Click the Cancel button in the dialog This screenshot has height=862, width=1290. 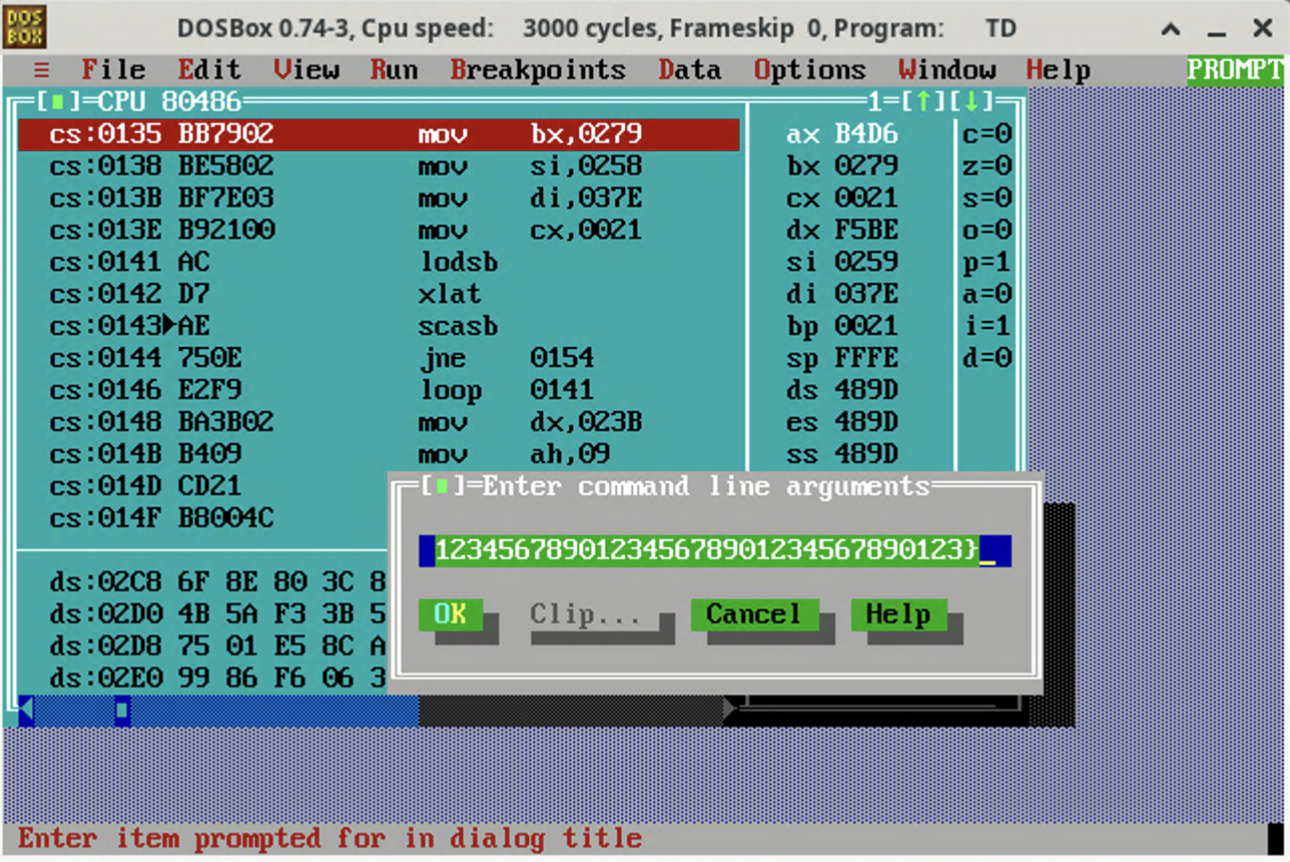[x=754, y=614]
